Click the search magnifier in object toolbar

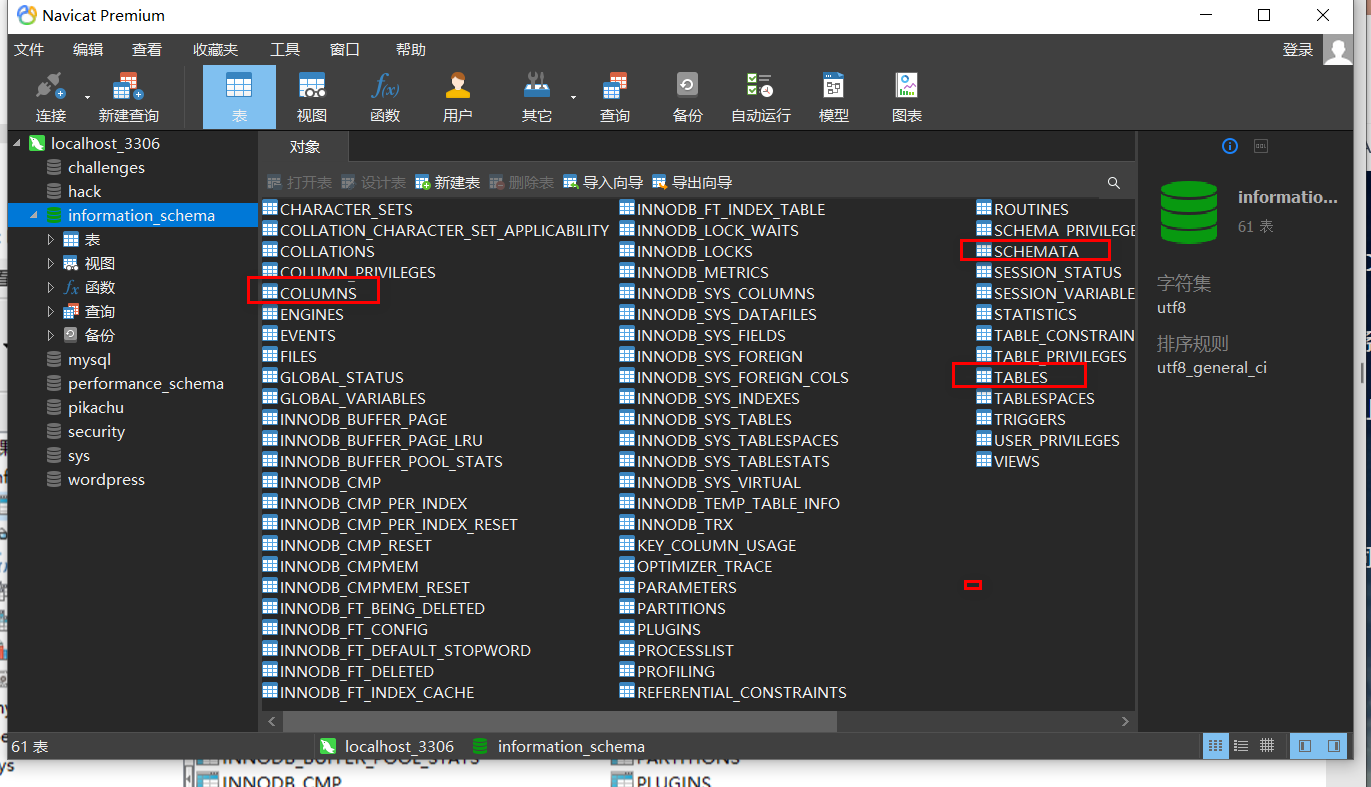tap(1114, 183)
